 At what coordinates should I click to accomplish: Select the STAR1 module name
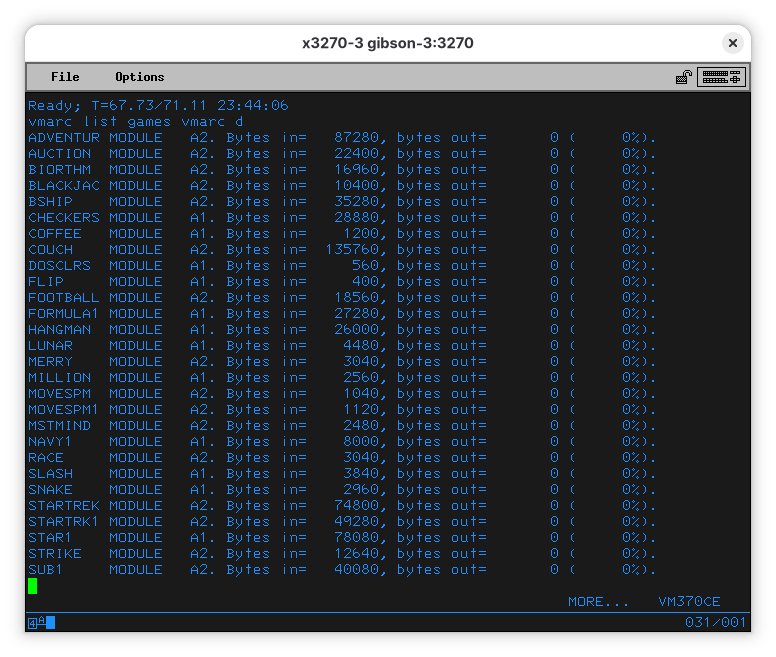(x=49, y=538)
